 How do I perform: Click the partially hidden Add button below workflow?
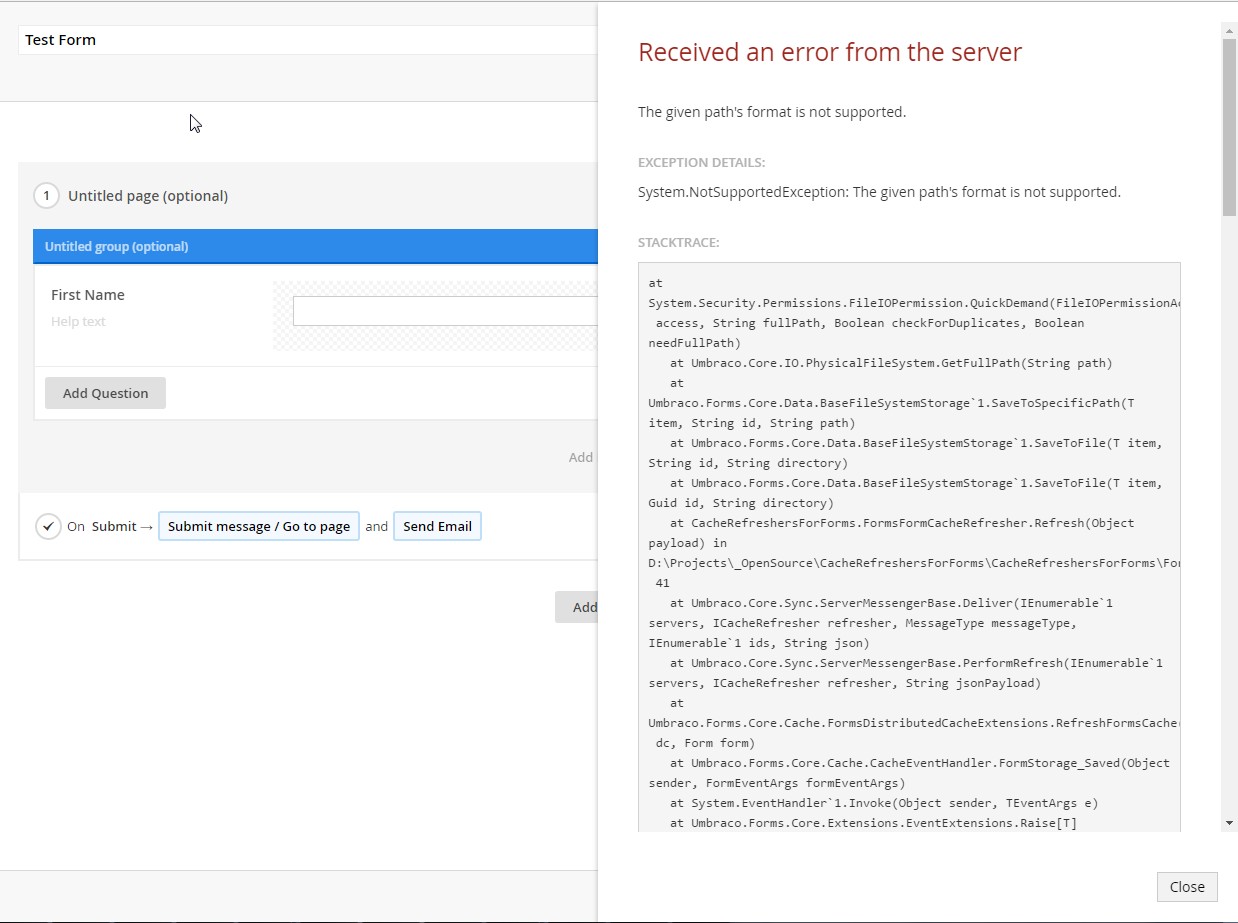tap(577, 607)
